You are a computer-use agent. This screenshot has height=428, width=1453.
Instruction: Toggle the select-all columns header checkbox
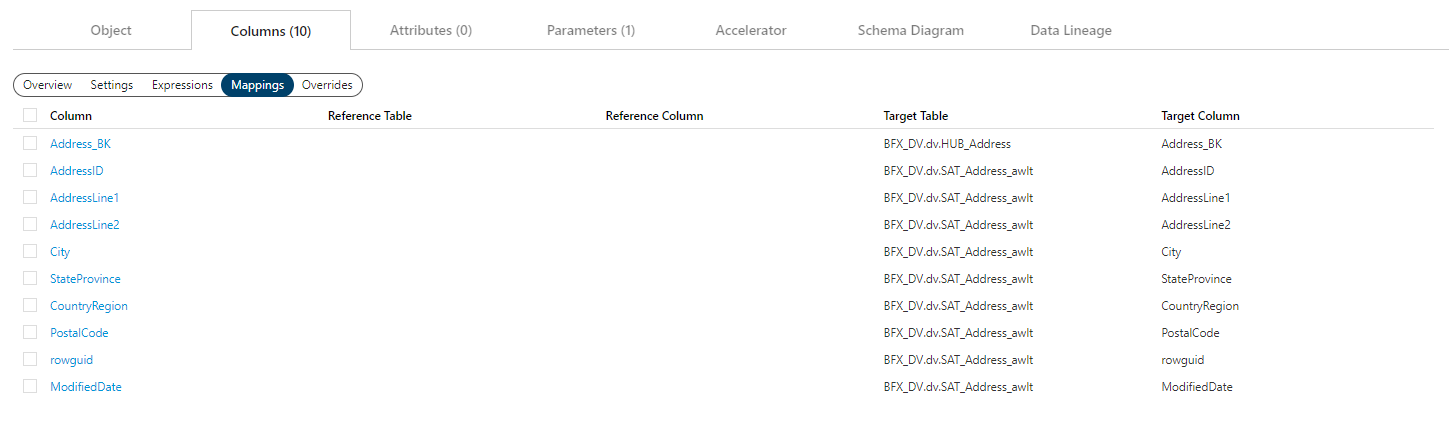pos(30,115)
